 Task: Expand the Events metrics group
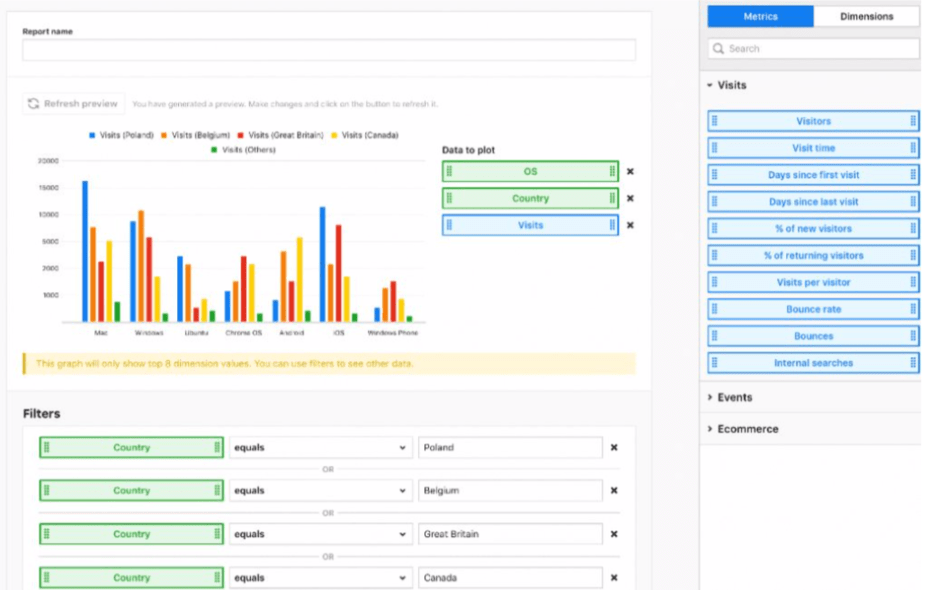pyautogui.click(x=735, y=398)
